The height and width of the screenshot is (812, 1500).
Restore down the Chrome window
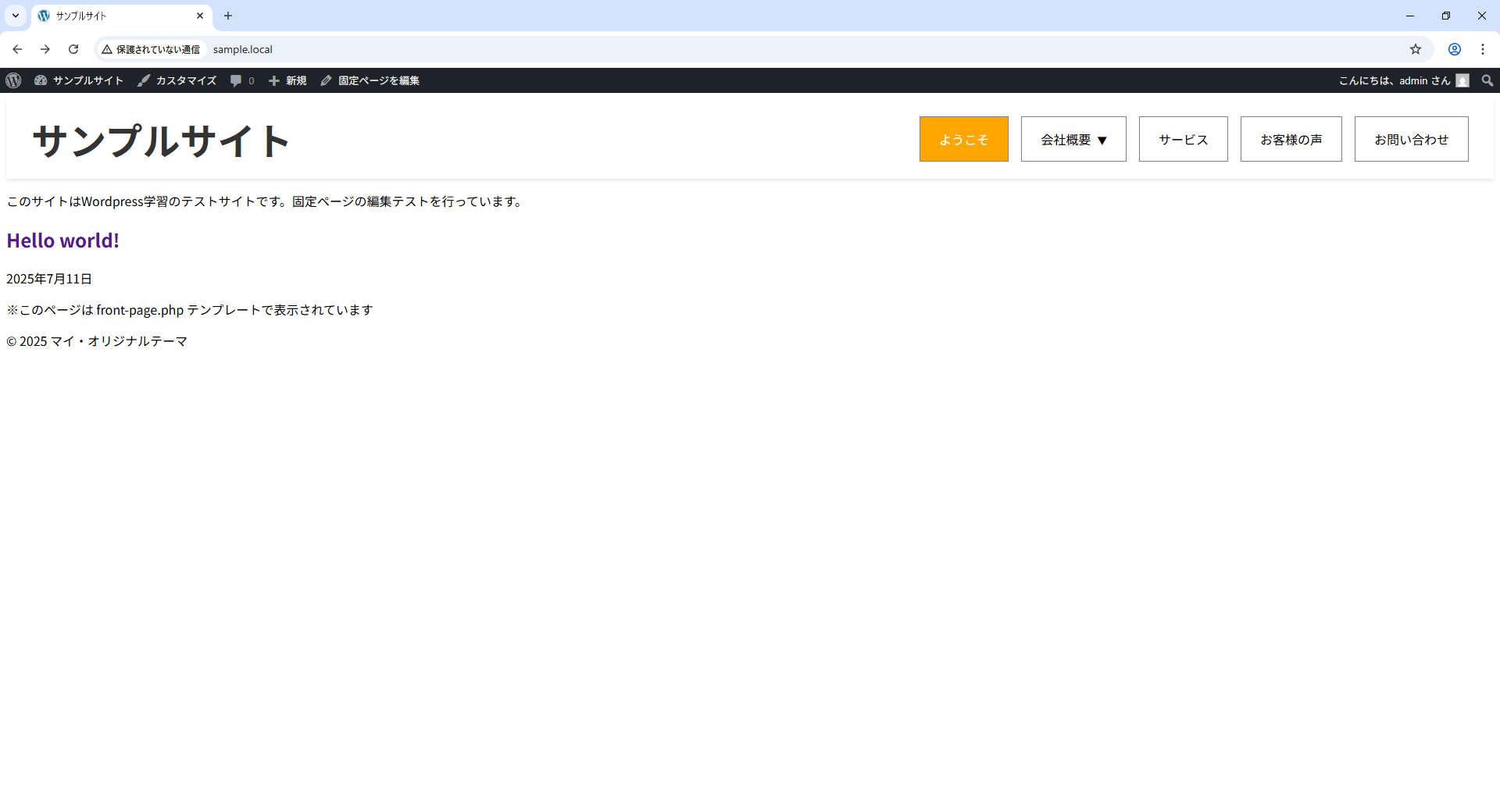pyautogui.click(x=1446, y=16)
